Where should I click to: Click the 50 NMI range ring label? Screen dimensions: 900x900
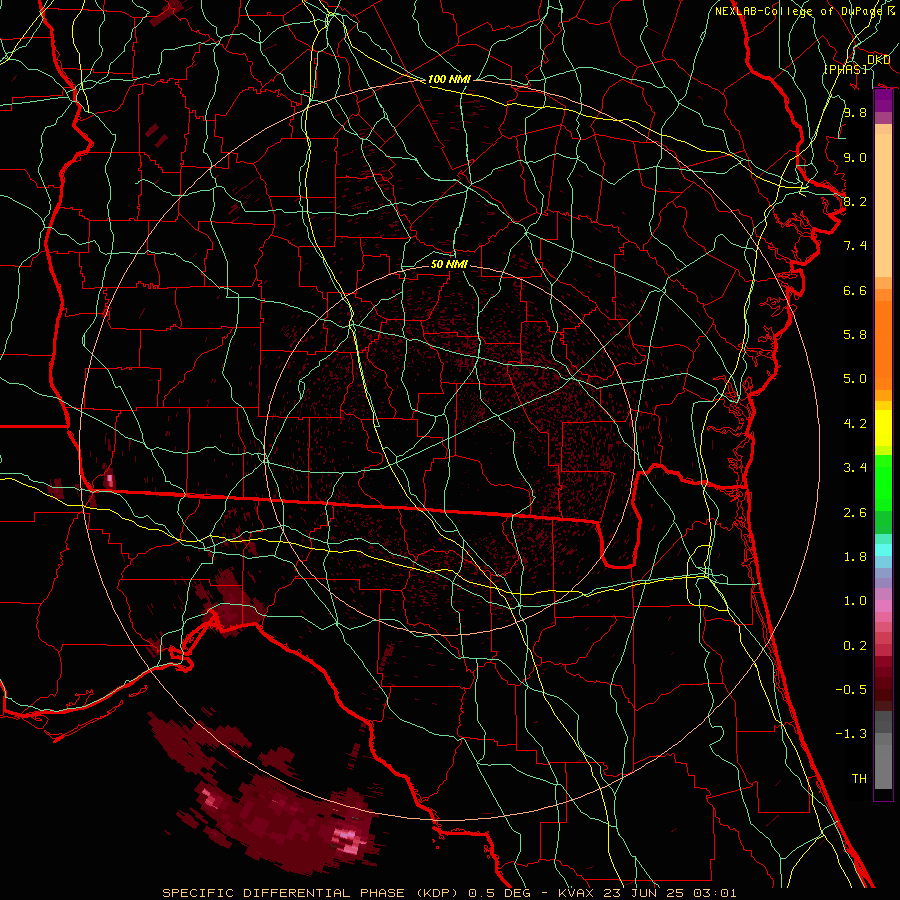(449, 264)
